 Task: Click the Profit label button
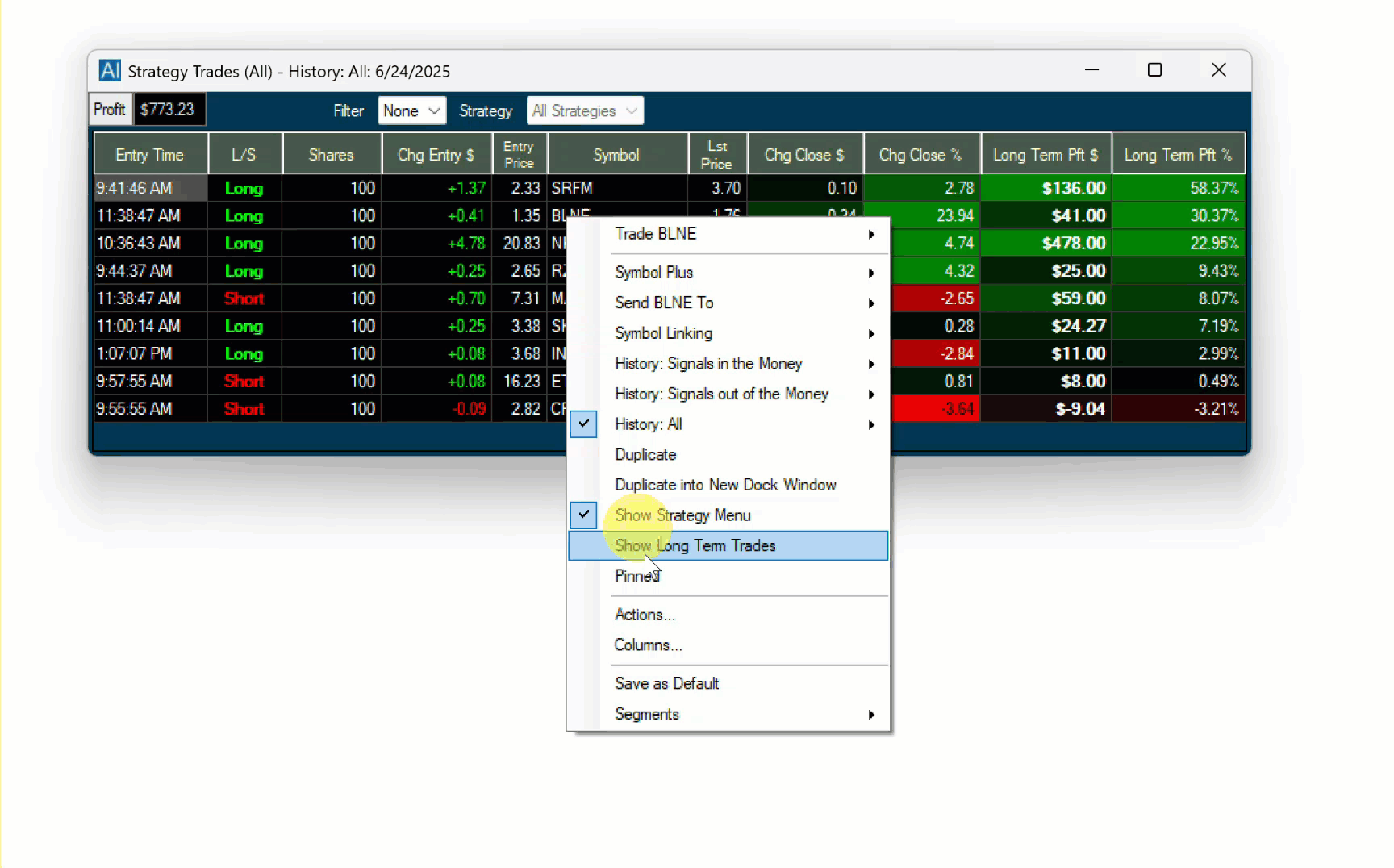(x=110, y=110)
